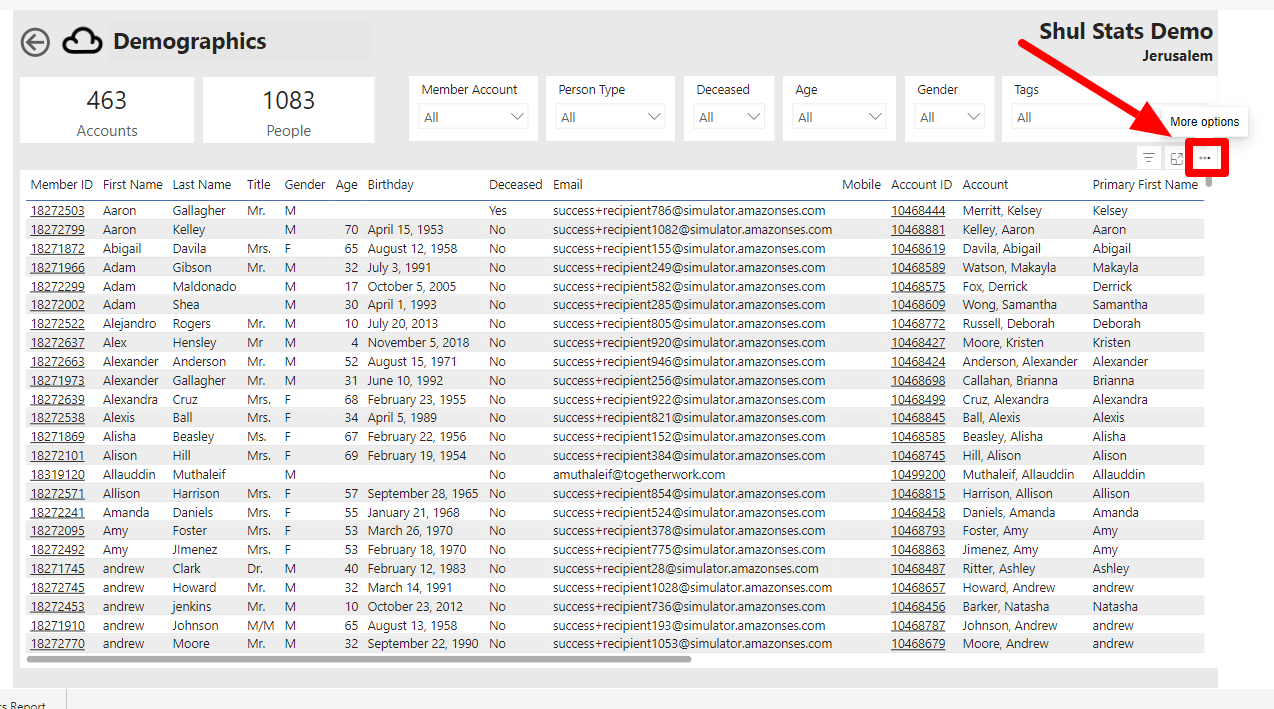Open the Person Type filter dropdown
The width and height of the screenshot is (1274, 709).
(x=611, y=117)
